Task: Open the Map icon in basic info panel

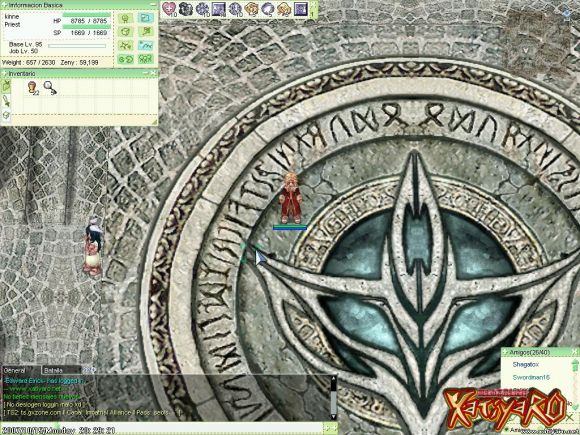Action: coord(145,45)
